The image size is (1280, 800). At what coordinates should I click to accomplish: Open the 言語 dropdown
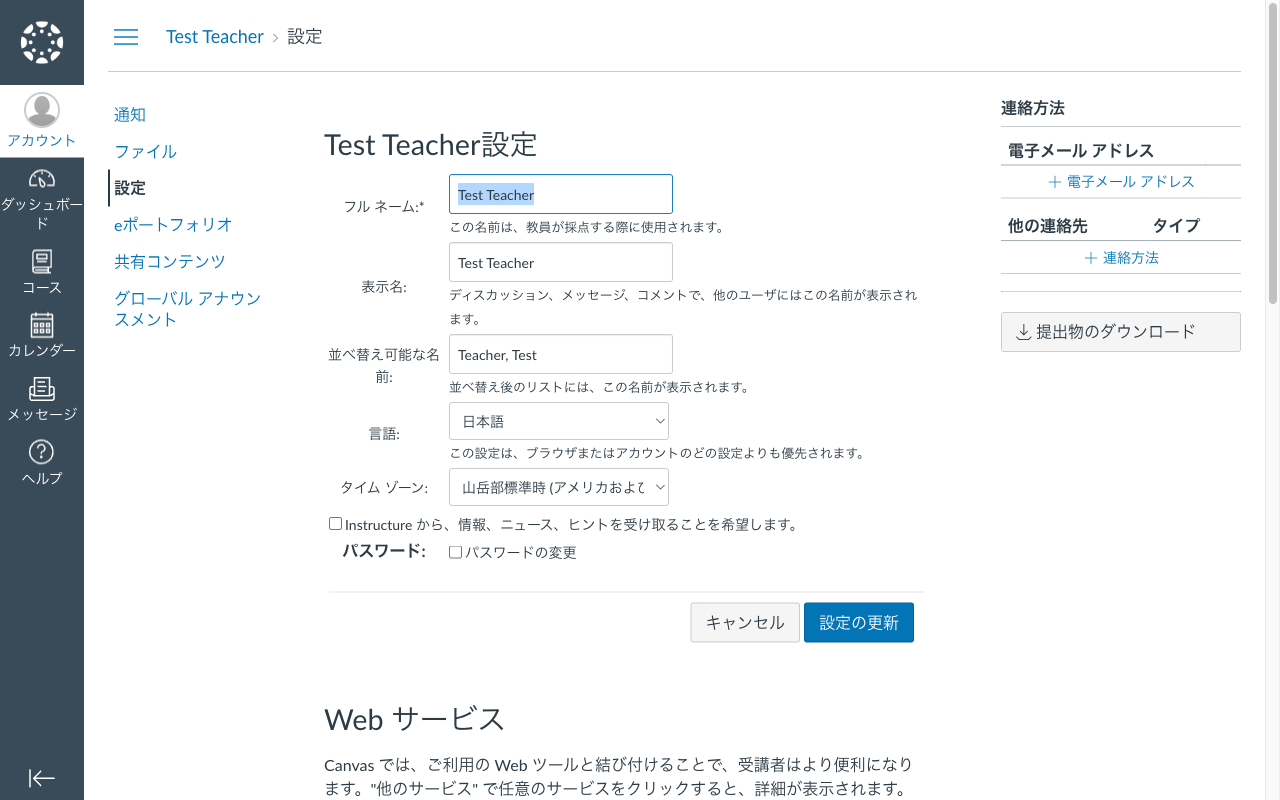[559, 421]
